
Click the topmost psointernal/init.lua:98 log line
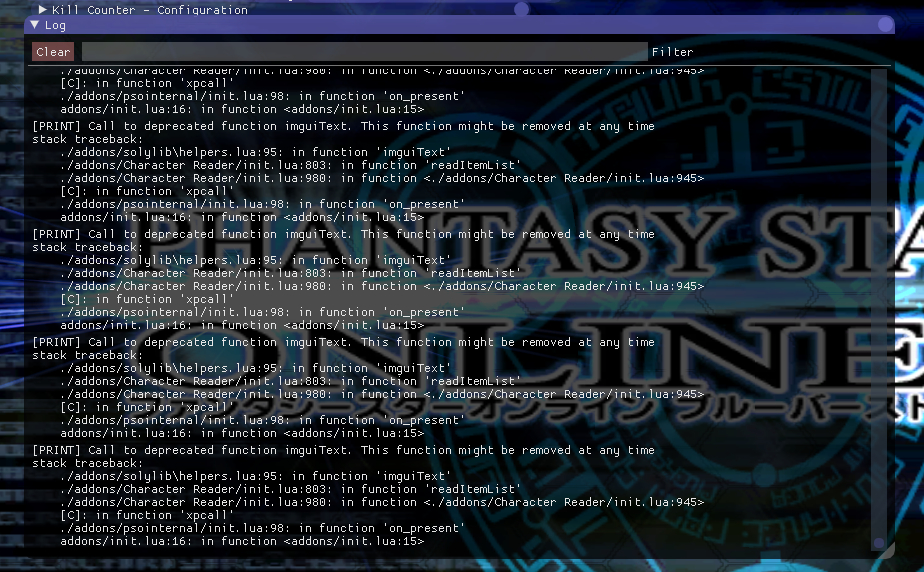coord(261,96)
